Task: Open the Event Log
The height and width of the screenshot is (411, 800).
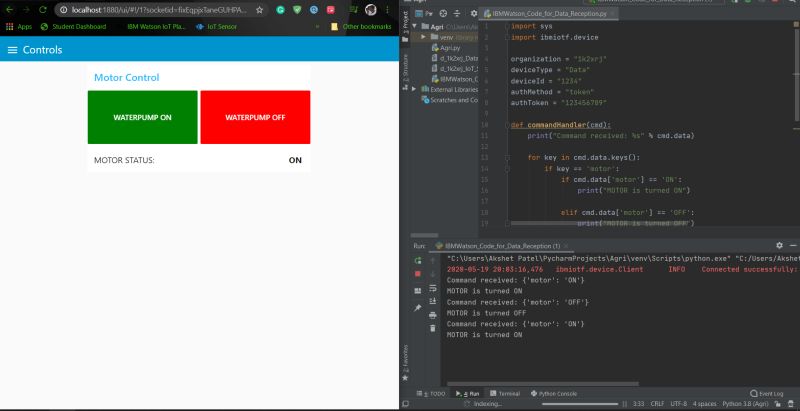Action: click(766, 394)
